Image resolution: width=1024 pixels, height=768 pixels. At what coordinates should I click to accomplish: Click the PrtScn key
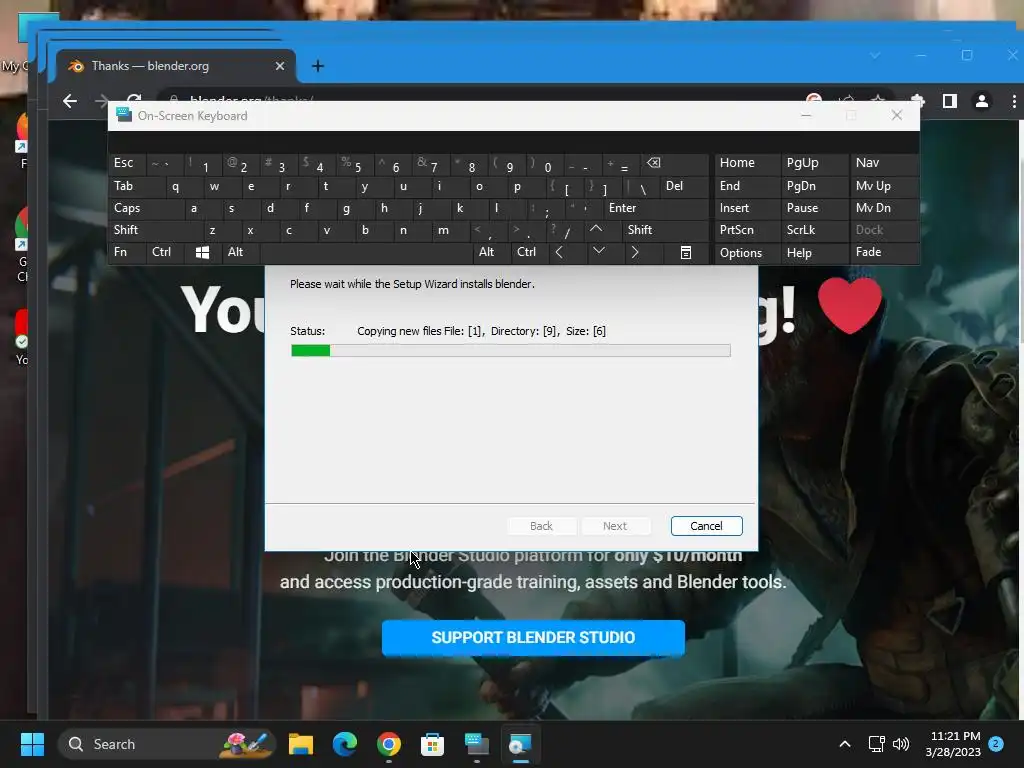[x=746, y=230]
